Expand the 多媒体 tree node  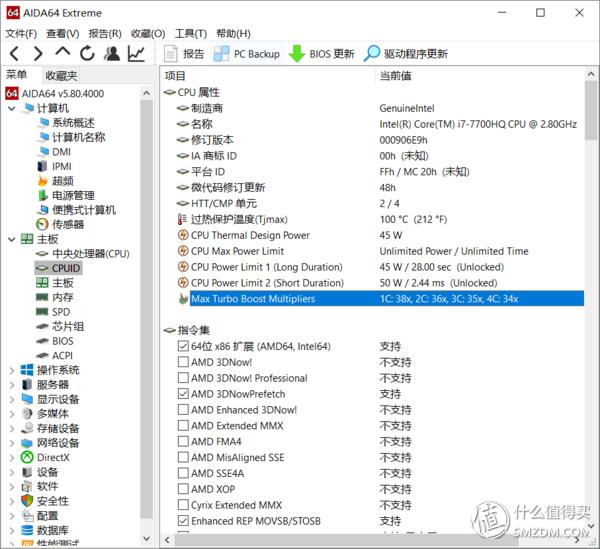[x=12, y=414]
